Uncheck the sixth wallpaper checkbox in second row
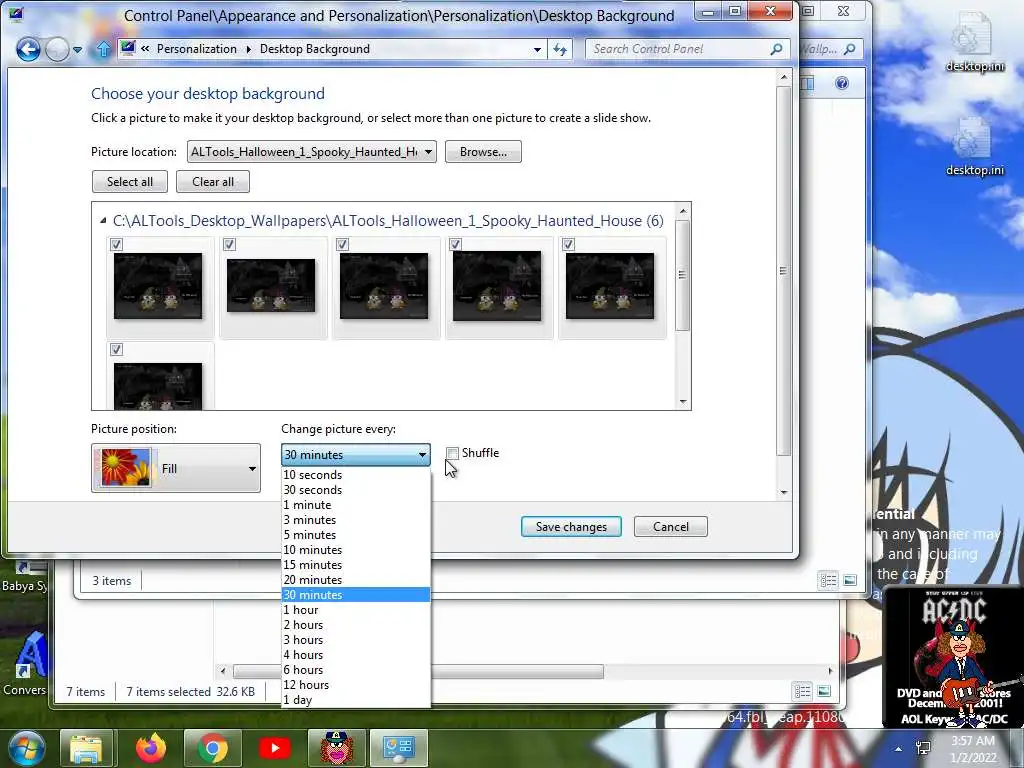Viewport: 1024px width, 768px height. pyautogui.click(x=116, y=349)
